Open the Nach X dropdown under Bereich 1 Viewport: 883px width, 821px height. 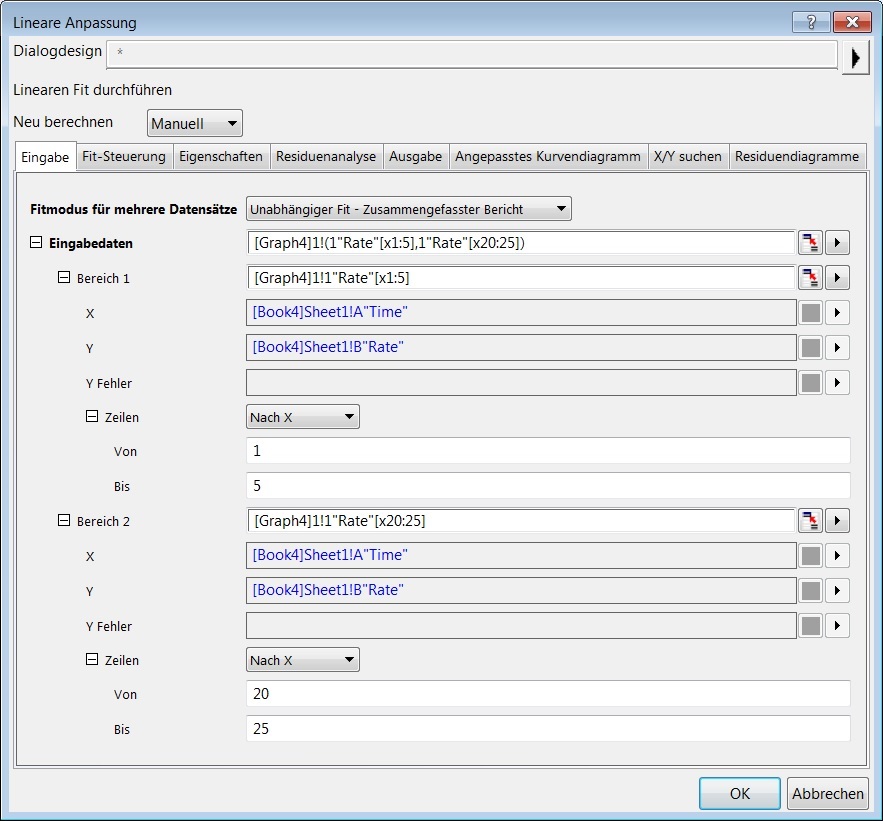pos(303,417)
